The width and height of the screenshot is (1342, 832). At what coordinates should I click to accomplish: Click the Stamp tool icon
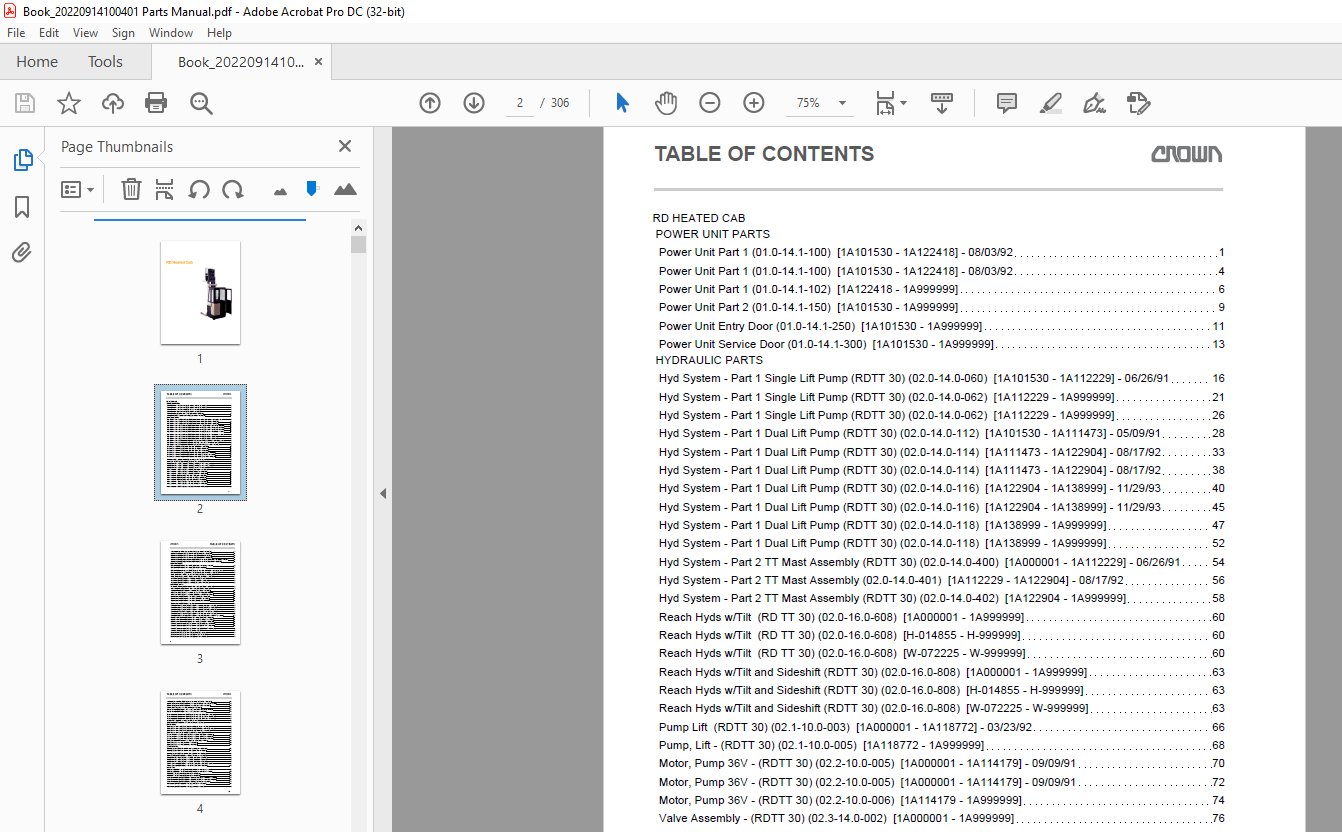coord(1138,103)
